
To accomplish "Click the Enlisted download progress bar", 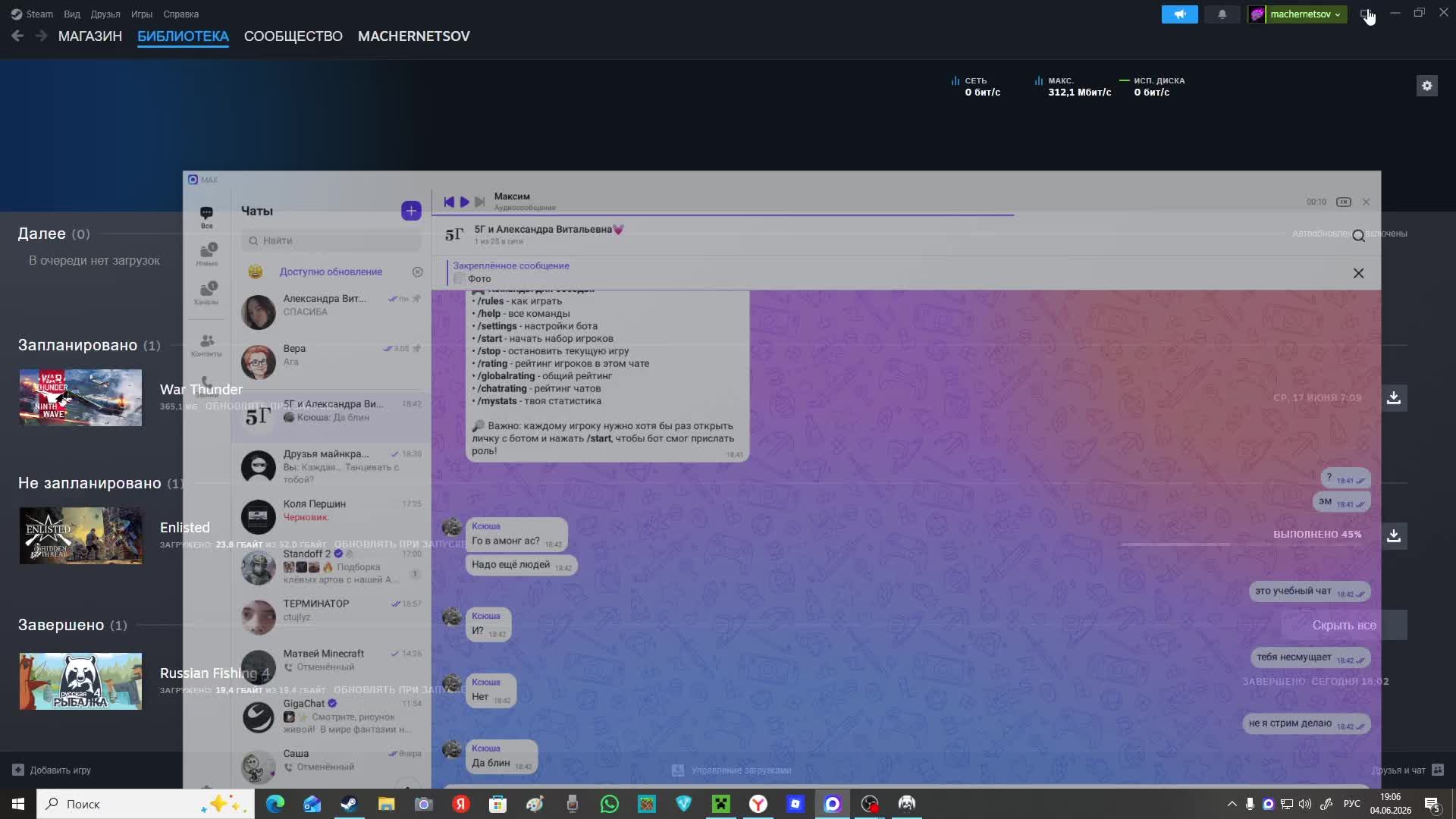I will click(x=1241, y=544).
